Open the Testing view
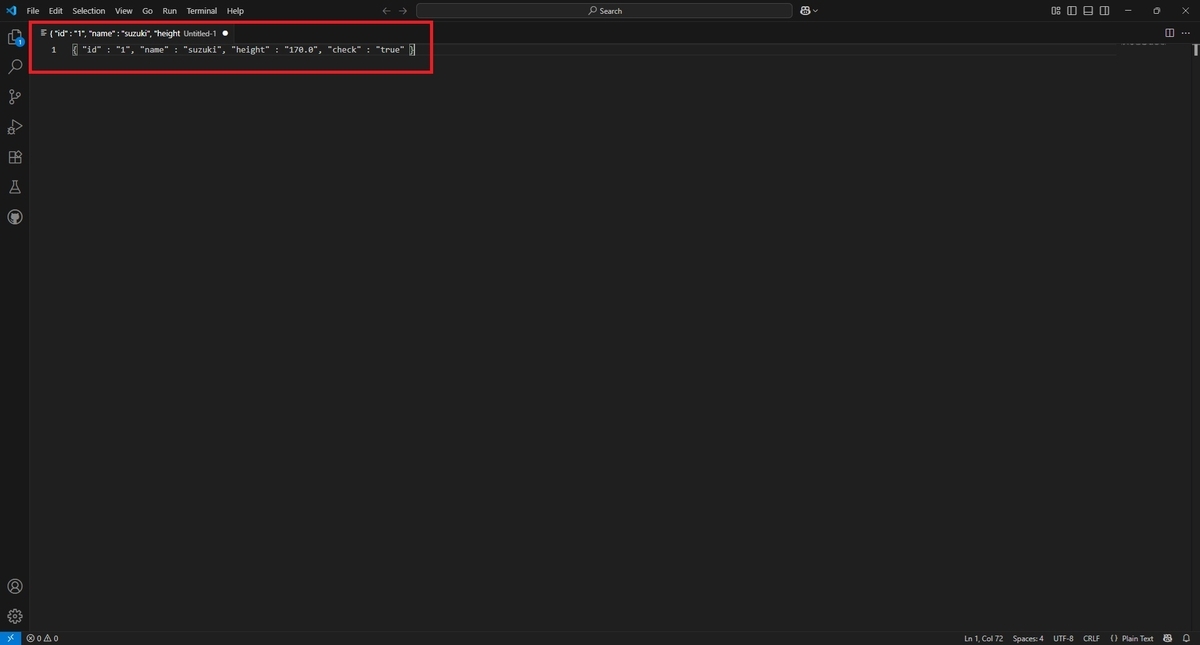The height and width of the screenshot is (645, 1200). pyautogui.click(x=14, y=186)
